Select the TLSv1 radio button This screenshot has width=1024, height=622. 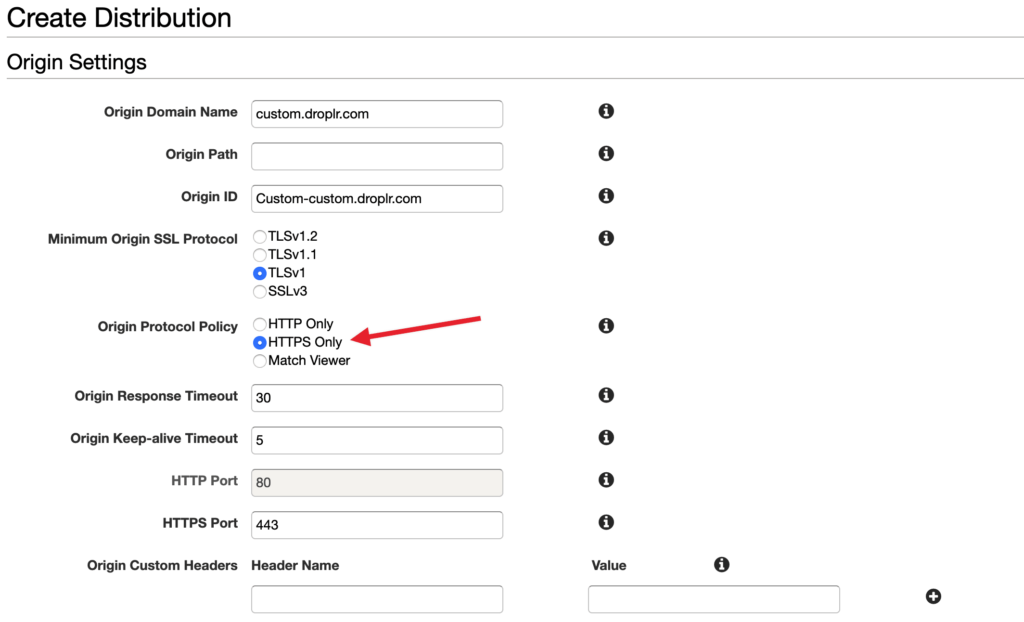coord(259,273)
